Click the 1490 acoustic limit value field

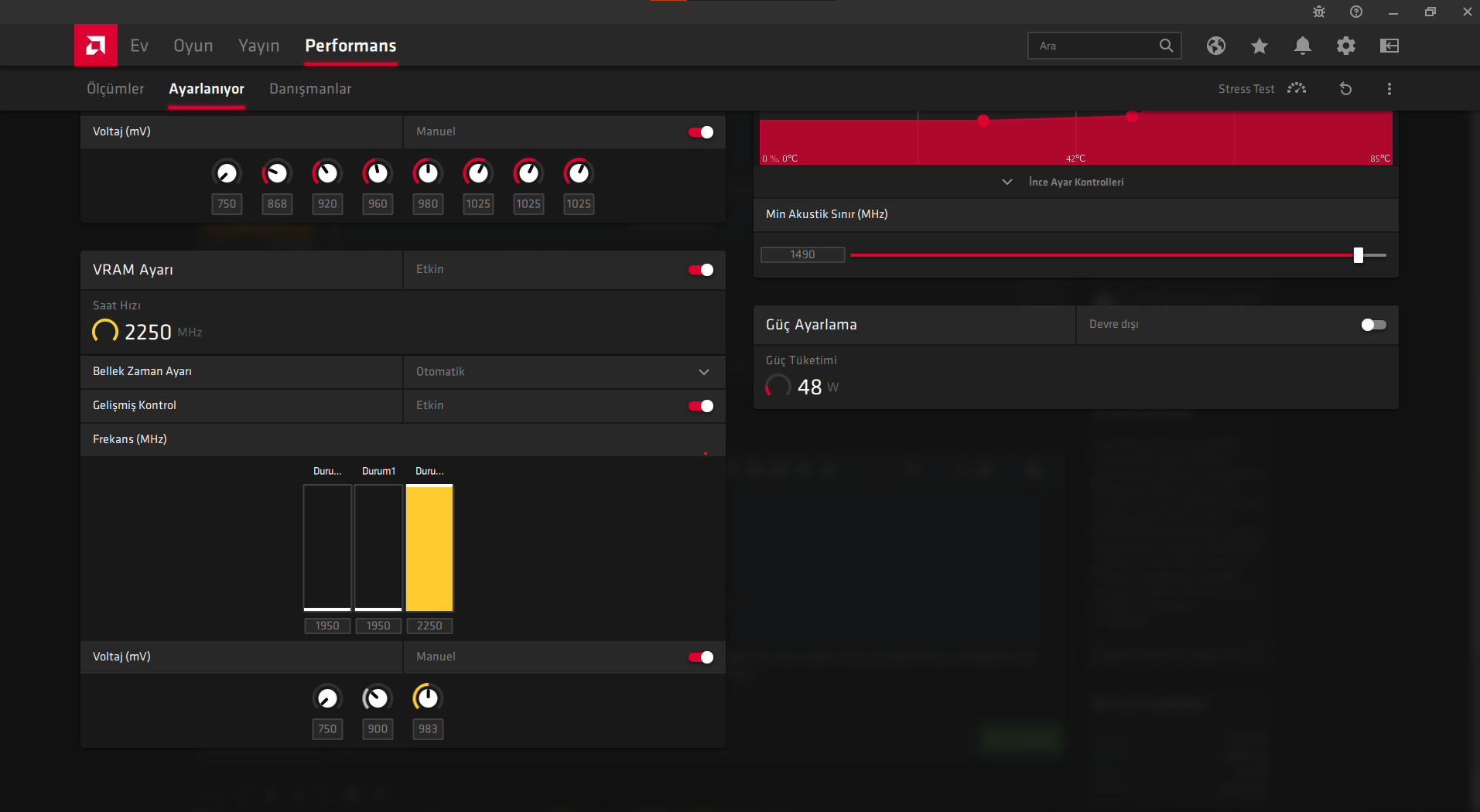coord(803,254)
